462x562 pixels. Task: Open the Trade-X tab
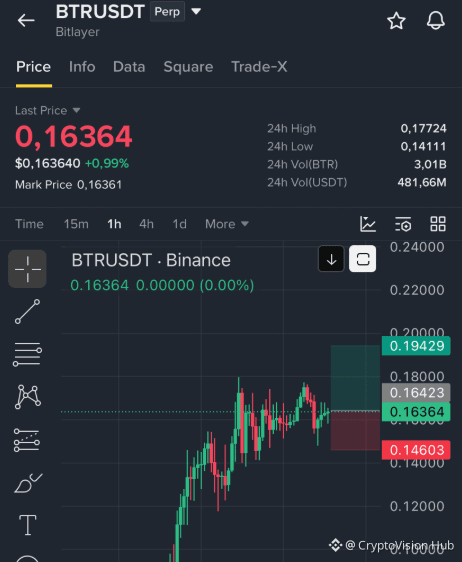tap(259, 67)
